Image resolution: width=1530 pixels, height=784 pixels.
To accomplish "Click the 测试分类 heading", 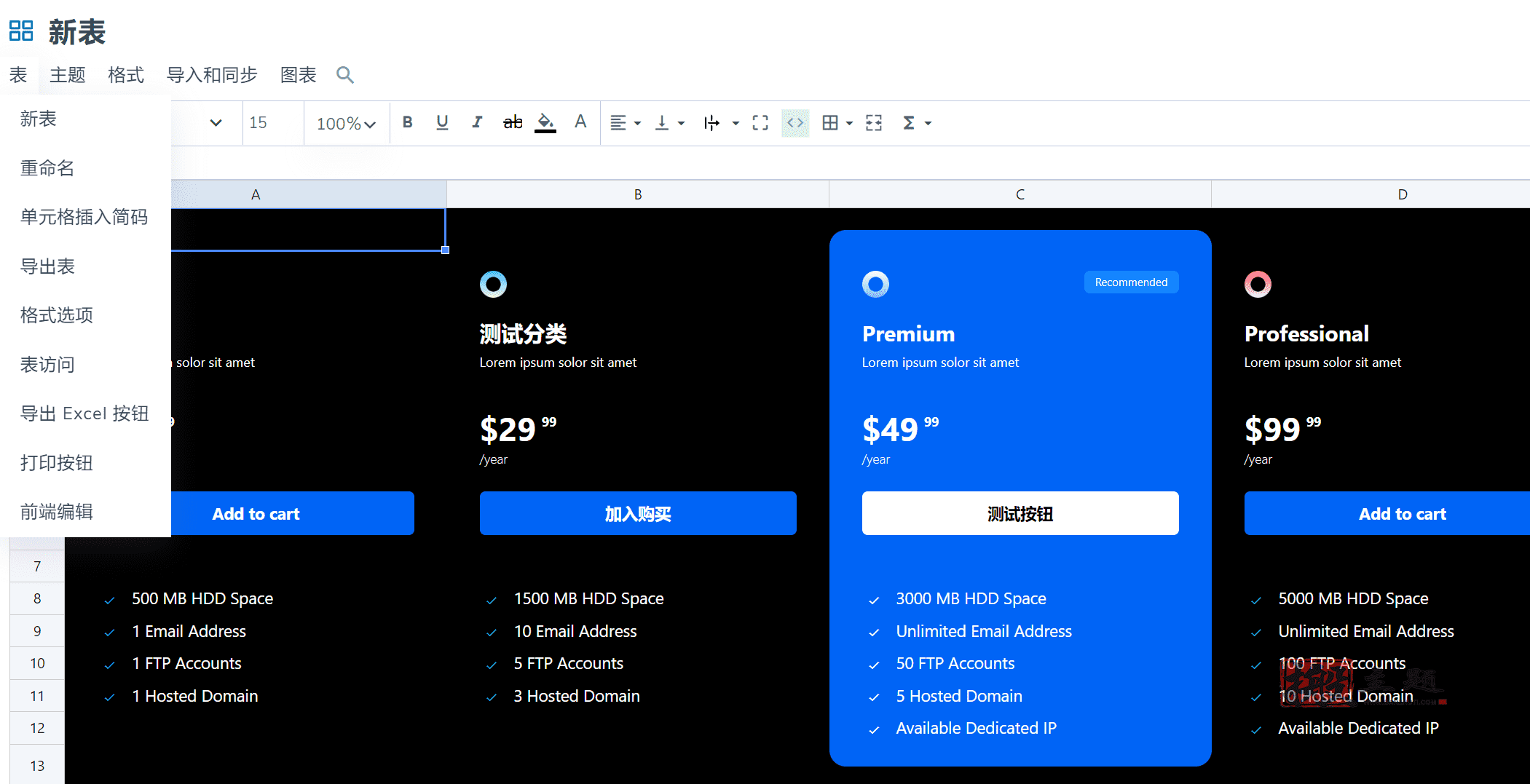I will tap(523, 334).
